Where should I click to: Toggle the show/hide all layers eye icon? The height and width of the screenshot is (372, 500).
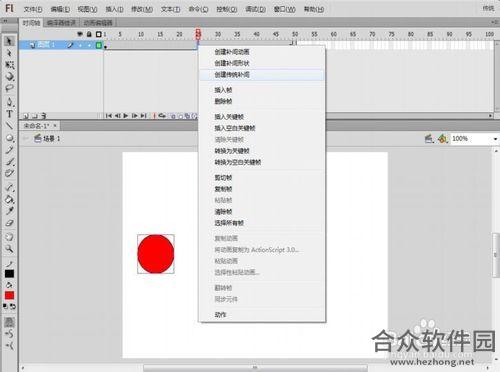(x=80, y=34)
